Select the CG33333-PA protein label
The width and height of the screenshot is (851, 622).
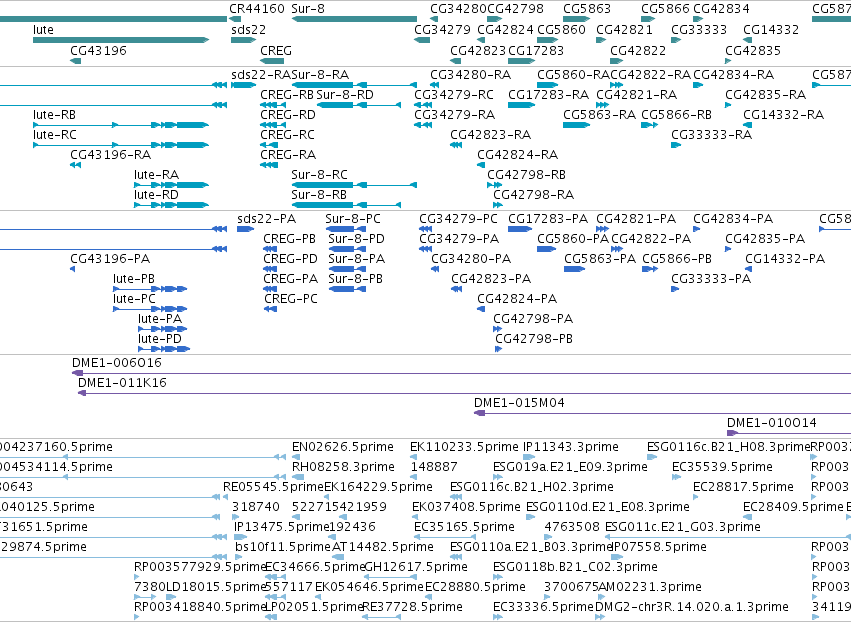click(711, 279)
